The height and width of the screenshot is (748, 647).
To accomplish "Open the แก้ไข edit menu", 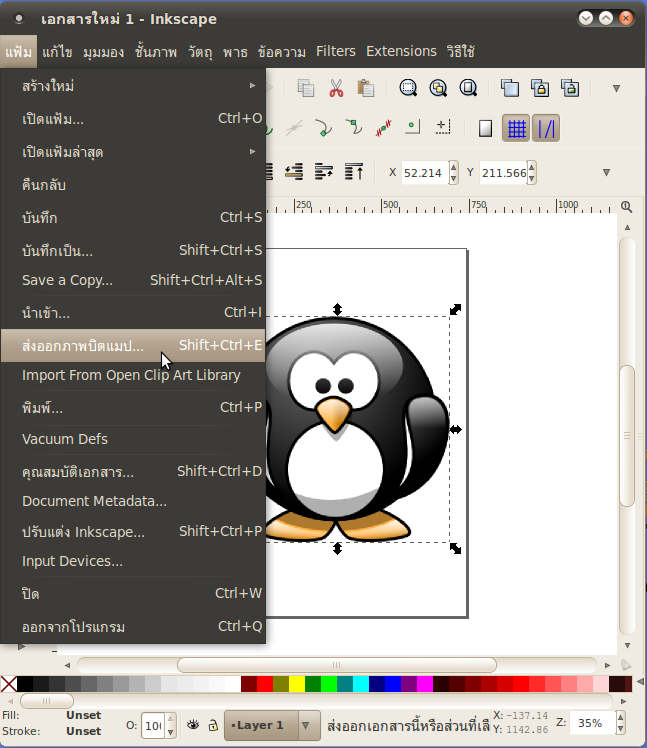I will pyautogui.click(x=57, y=51).
